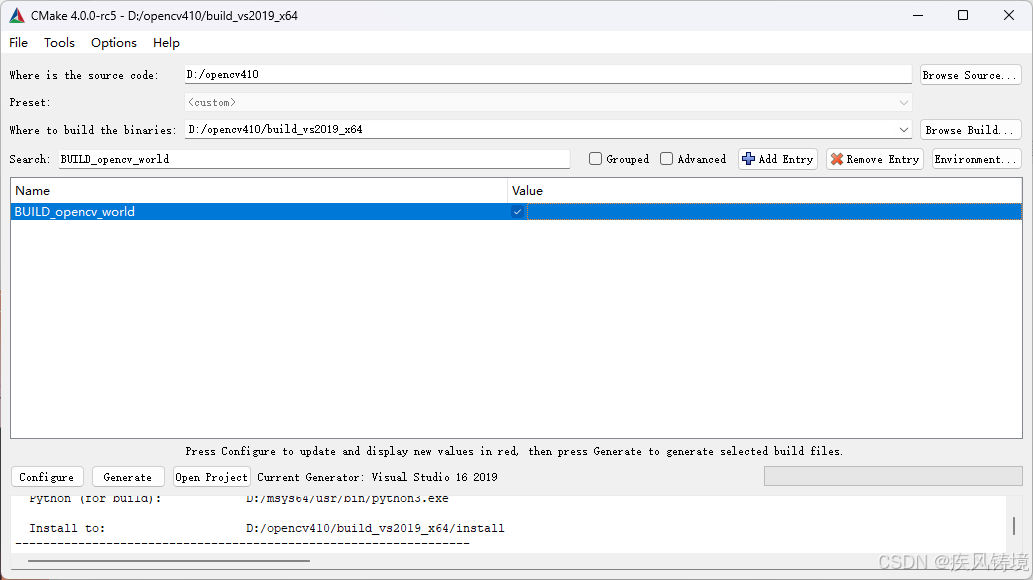The height and width of the screenshot is (580, 1033).
Task: Open the Tools menu
Action: point(59,43)
